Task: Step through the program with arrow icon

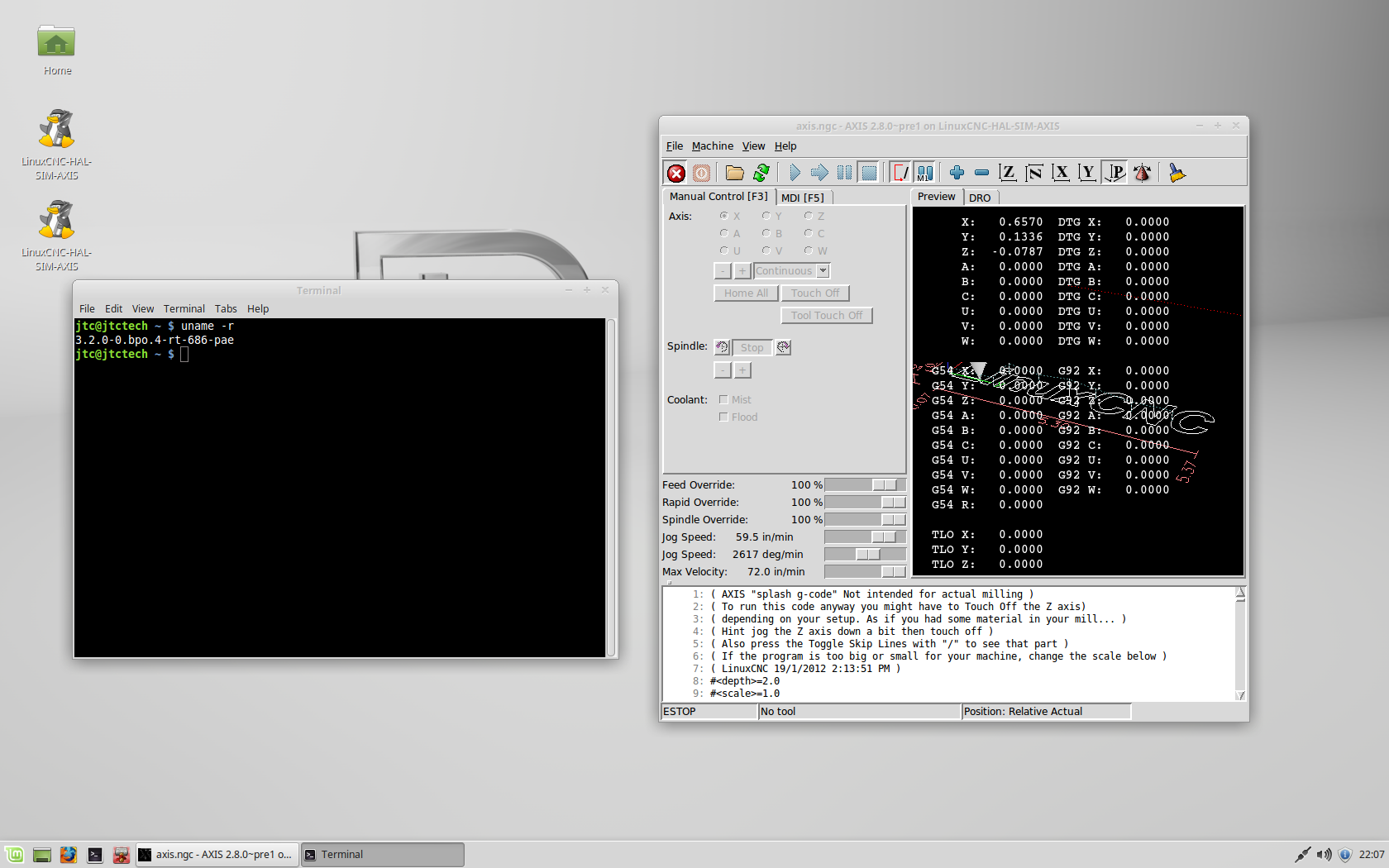Action: pos(819,173)
